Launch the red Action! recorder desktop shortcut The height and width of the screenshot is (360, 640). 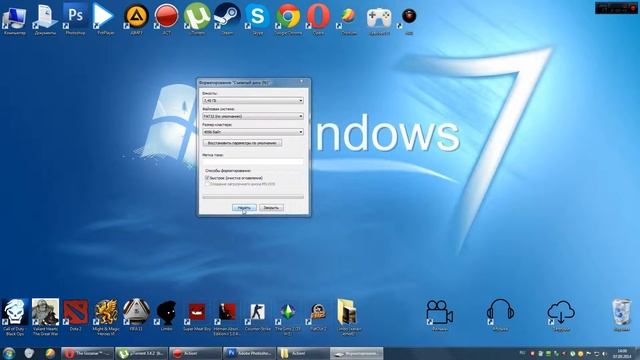[167, 19]
